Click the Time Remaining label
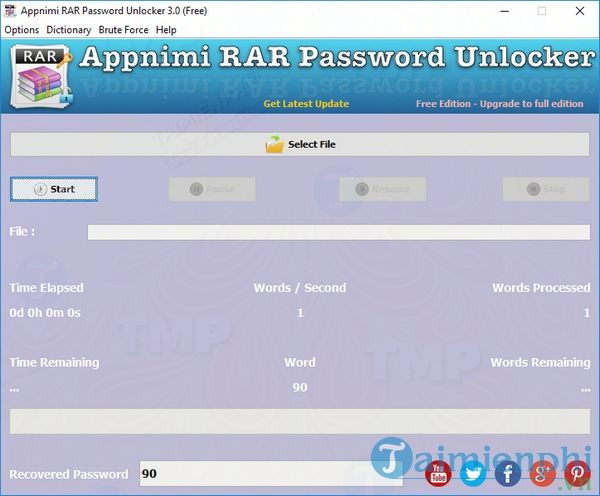This screenshot has height=496, width=600. [54, 362]
